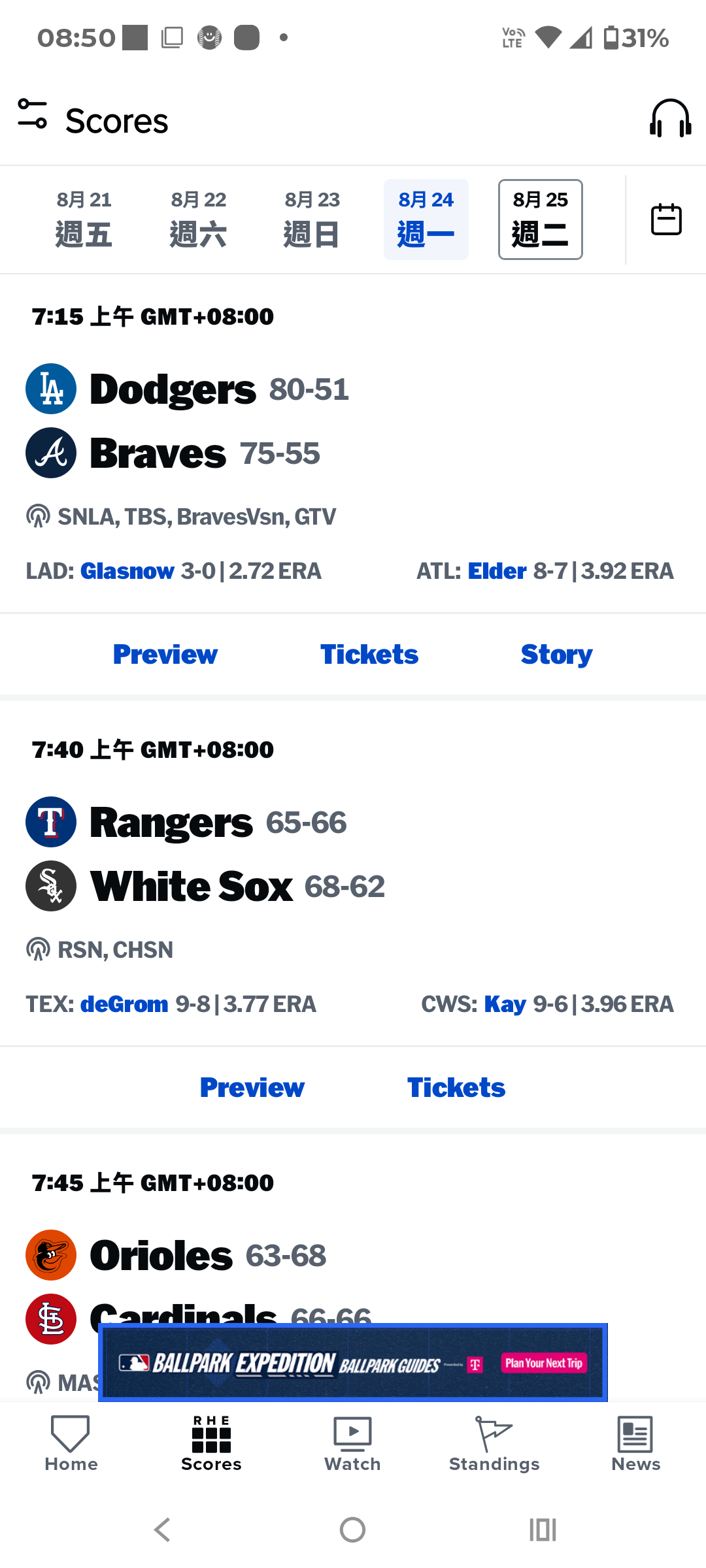Open the News tab
This screenshot has width=706, height=1568.
tap(635, 1444)
